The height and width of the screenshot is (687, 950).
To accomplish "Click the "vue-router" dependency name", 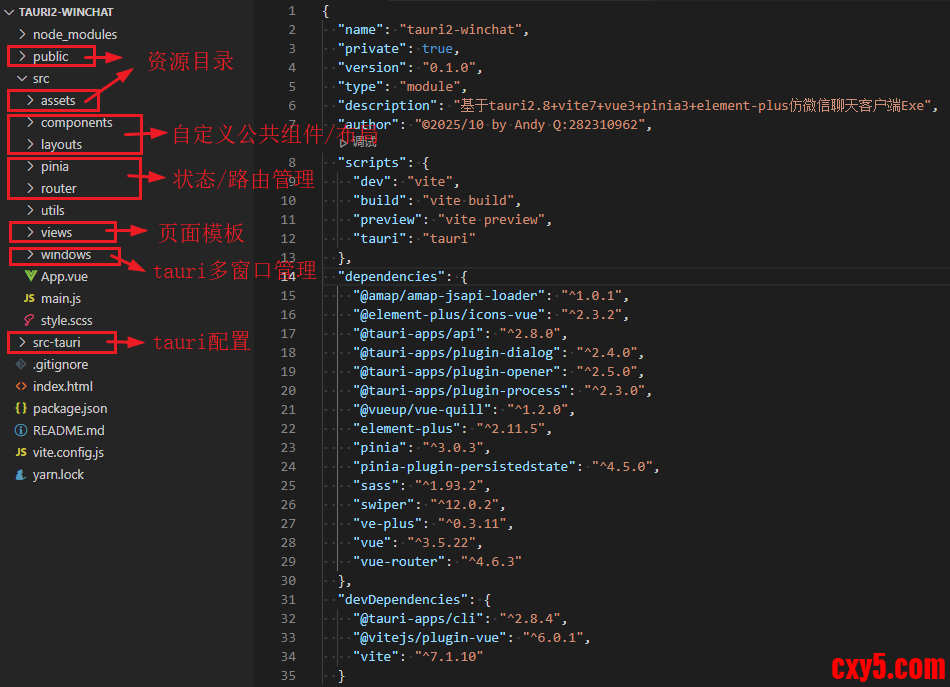I will (399, 562).
